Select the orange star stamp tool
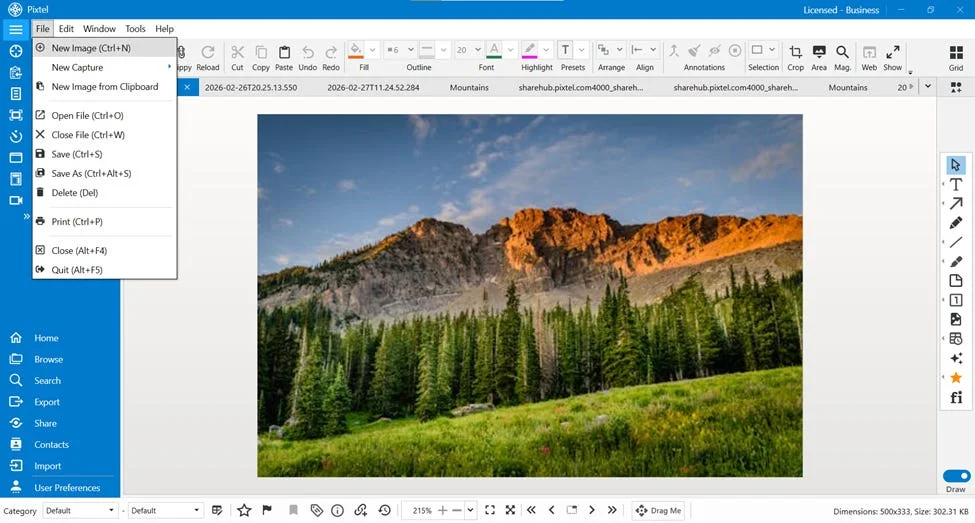The image size is (975, 523). 956,377
